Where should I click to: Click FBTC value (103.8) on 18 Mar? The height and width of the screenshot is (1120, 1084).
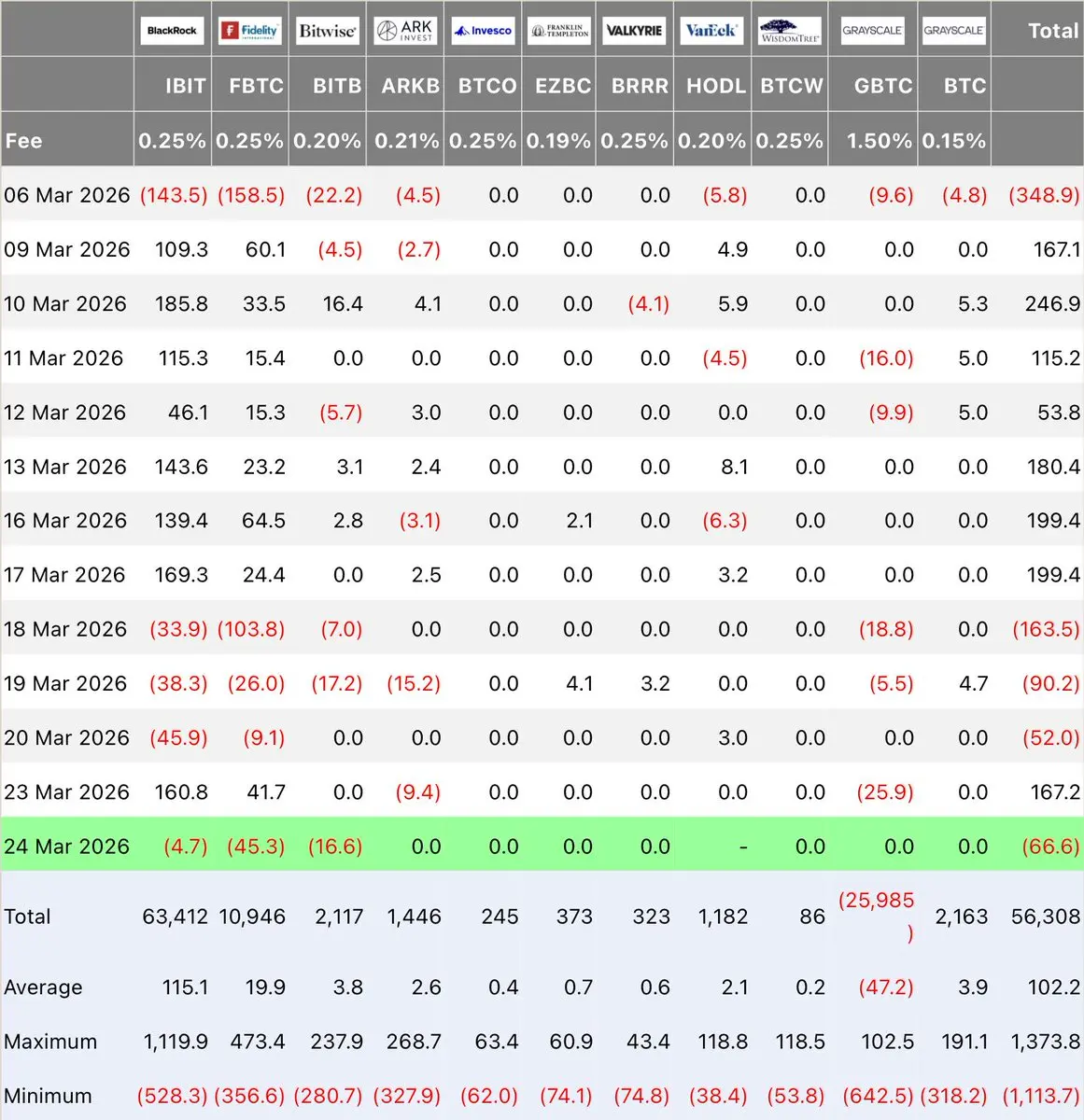[x=251, y=628]
